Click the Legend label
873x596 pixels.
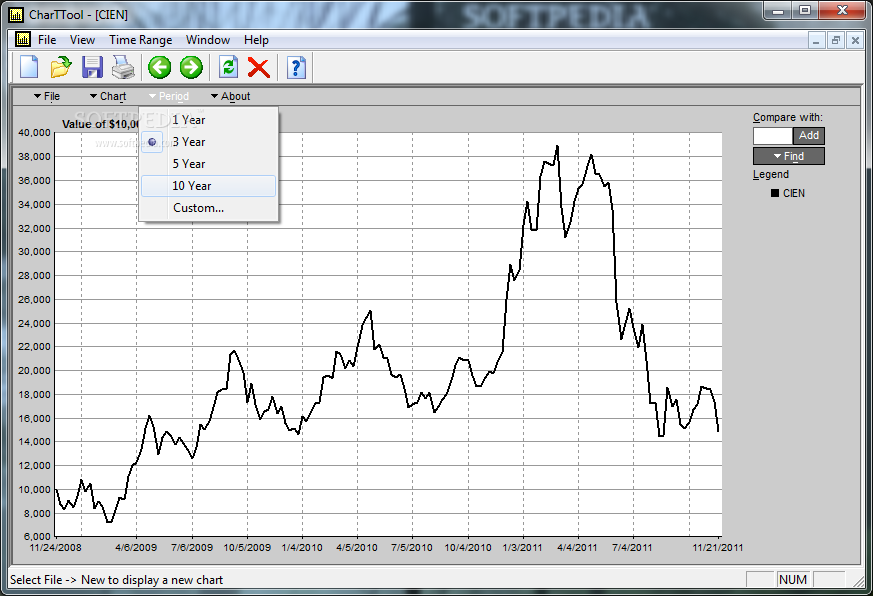pos(771,174)
